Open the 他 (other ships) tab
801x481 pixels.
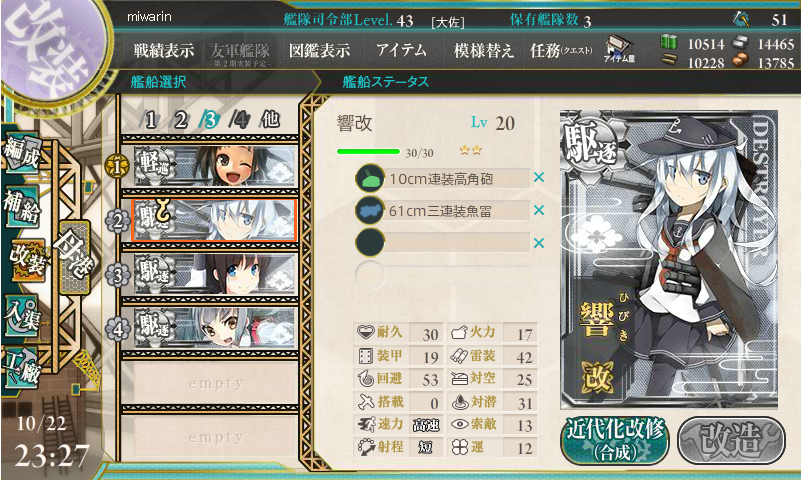tap(270, 119)
